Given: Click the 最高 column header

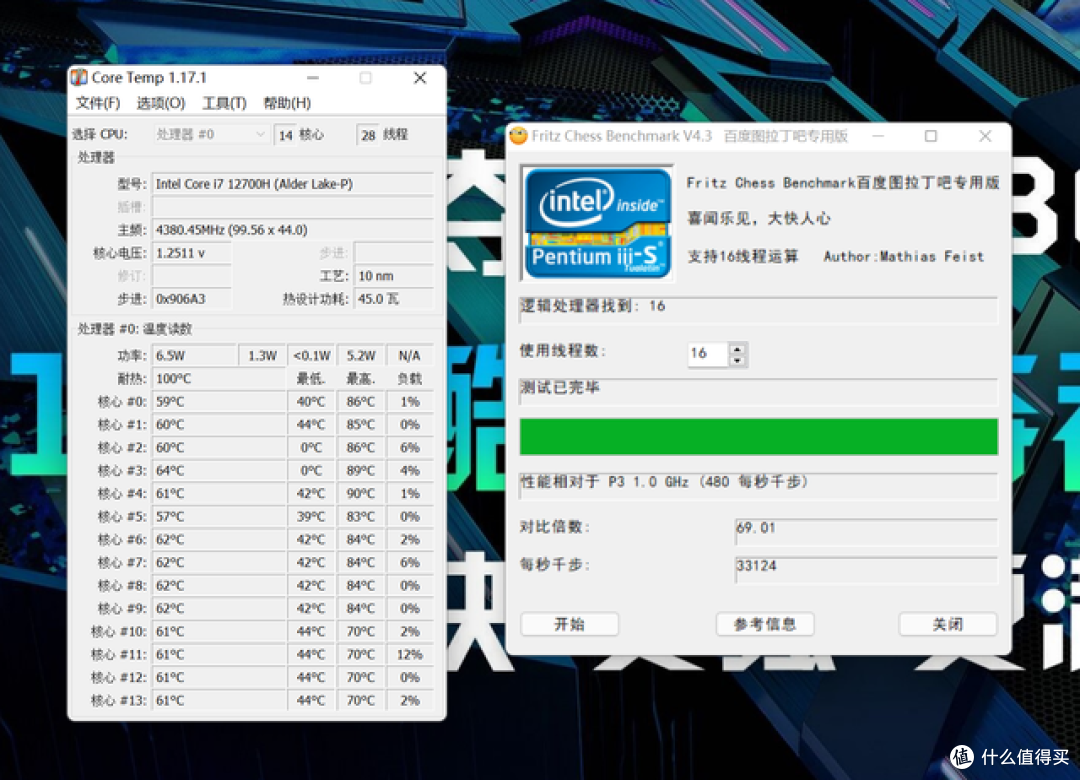Looking at the screenshot, I should point(360,379).
